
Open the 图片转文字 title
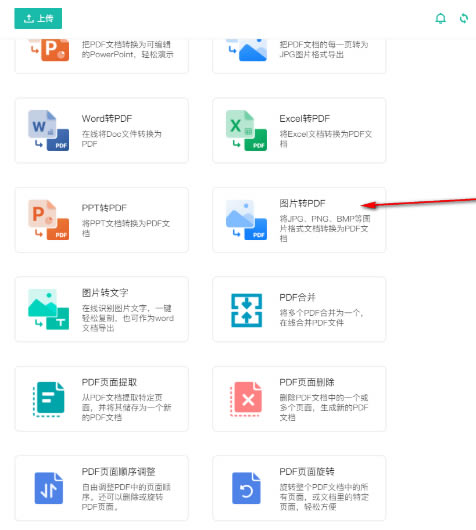click(x=105, y=293)
